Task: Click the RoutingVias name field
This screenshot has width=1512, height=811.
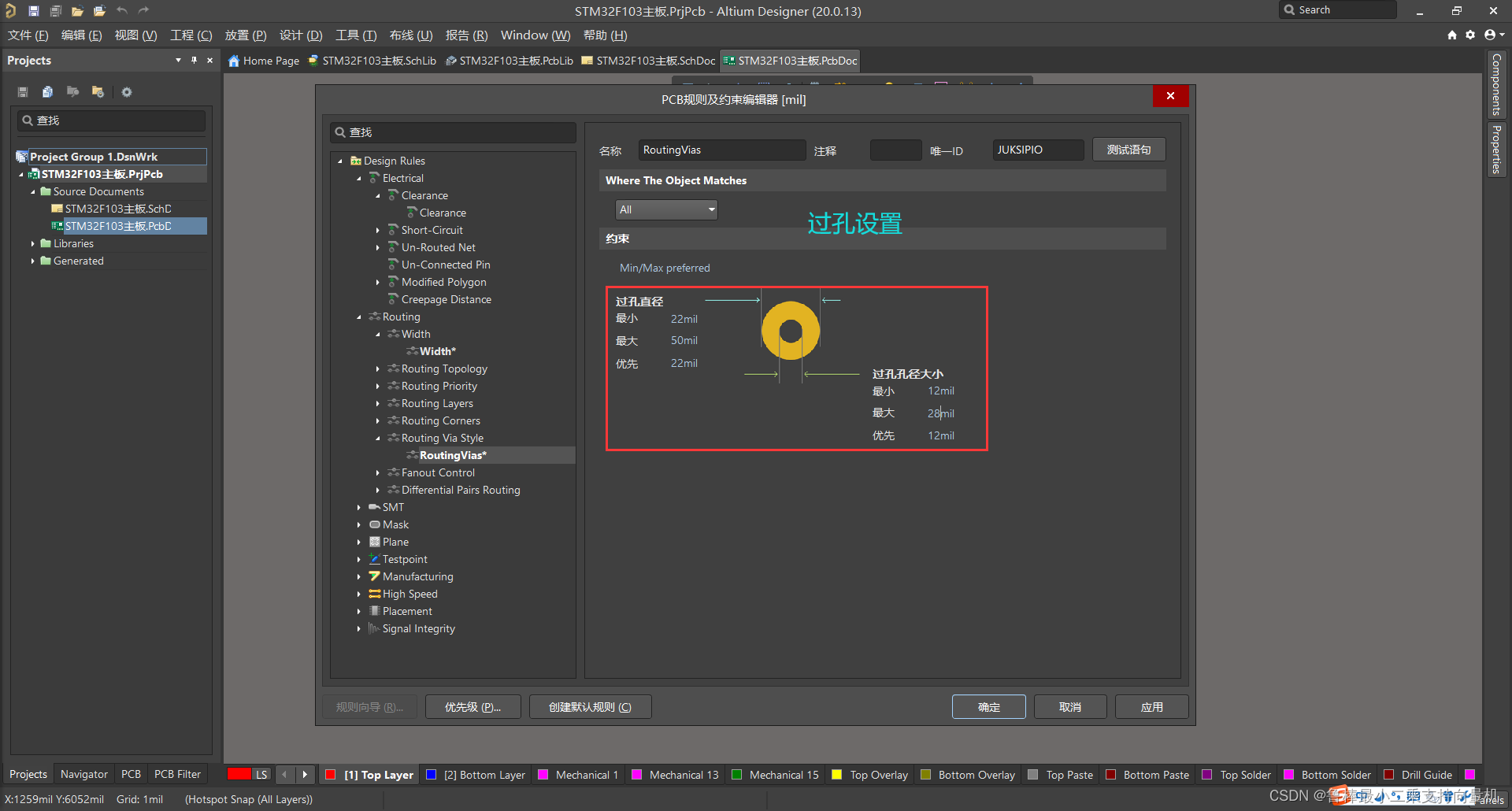Action: pyautogui.click(x=721, y=150)
